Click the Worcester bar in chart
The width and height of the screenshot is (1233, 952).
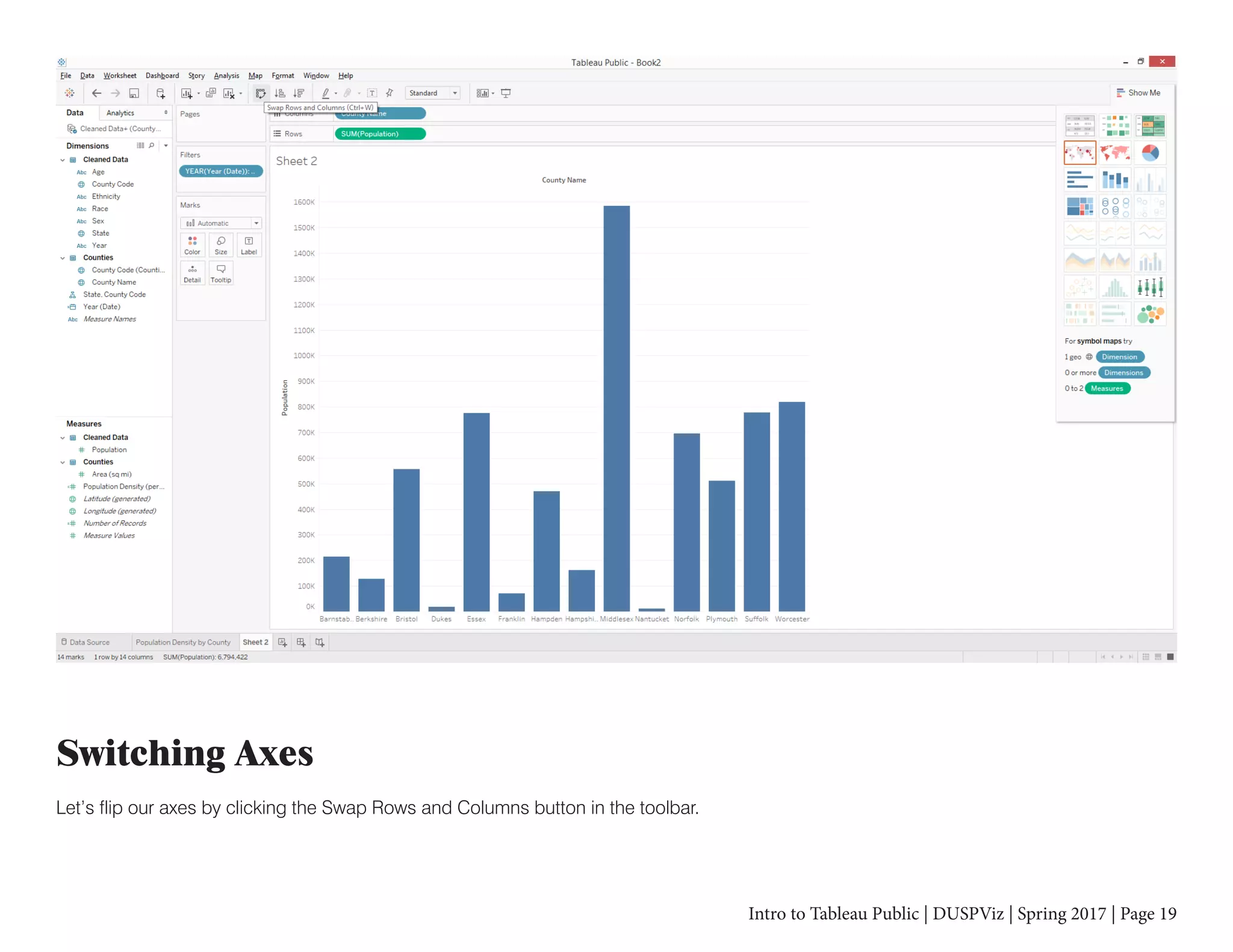click(792, 507)
